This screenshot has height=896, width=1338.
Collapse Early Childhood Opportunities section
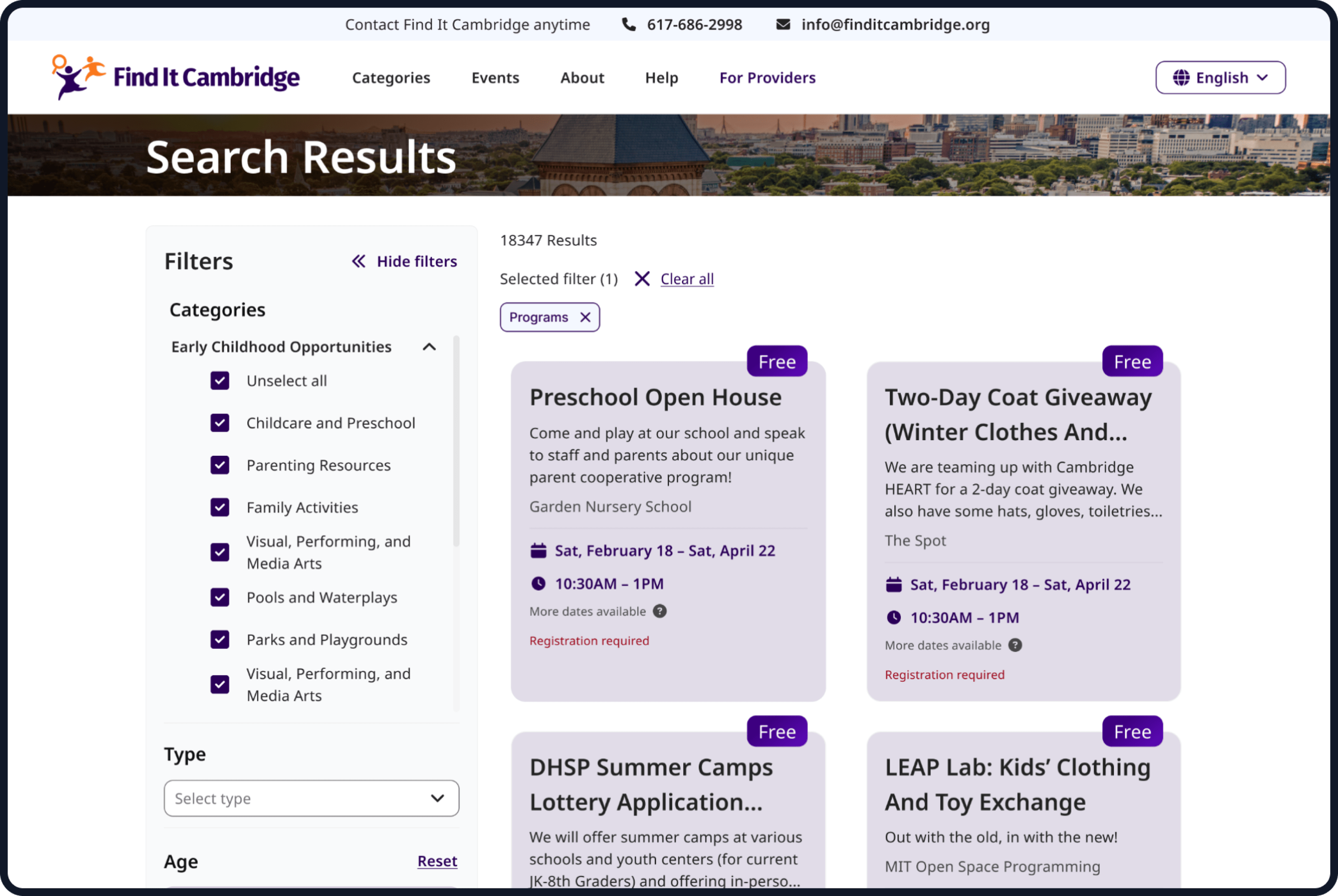(x=429, y=347)
